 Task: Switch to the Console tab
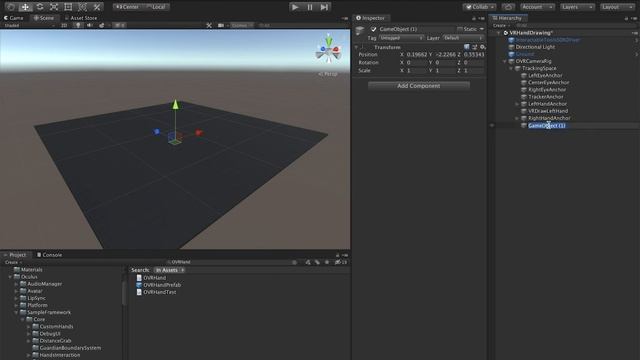tap(49, 255)
